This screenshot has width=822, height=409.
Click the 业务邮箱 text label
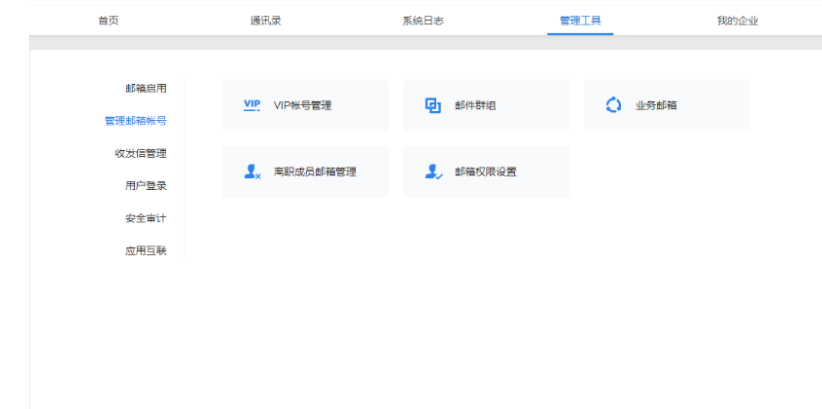(x=656, y=105)
